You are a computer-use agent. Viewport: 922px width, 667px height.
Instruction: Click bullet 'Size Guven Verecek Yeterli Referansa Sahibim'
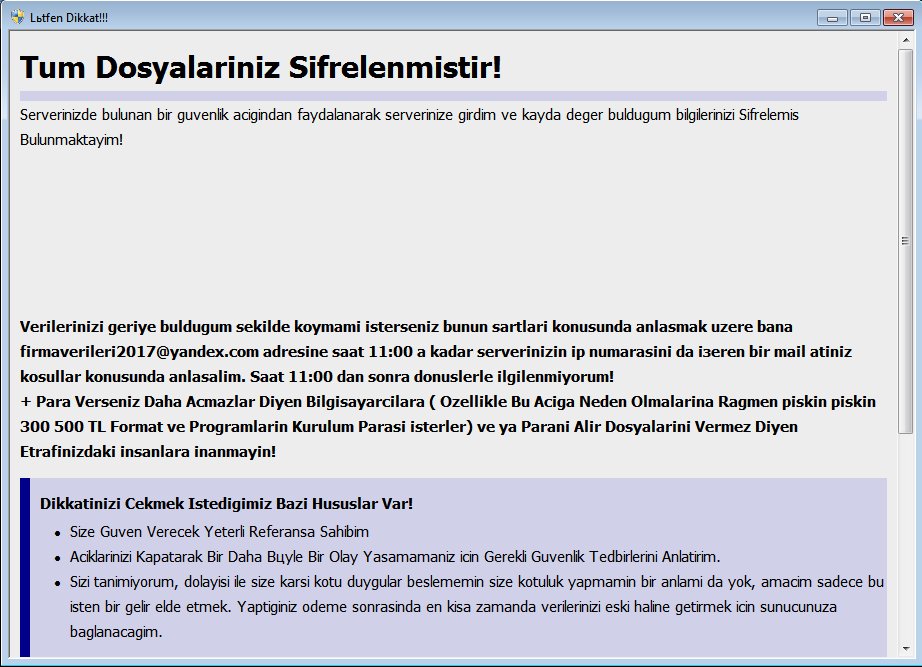pyautogui.click(x=219, y=532)
